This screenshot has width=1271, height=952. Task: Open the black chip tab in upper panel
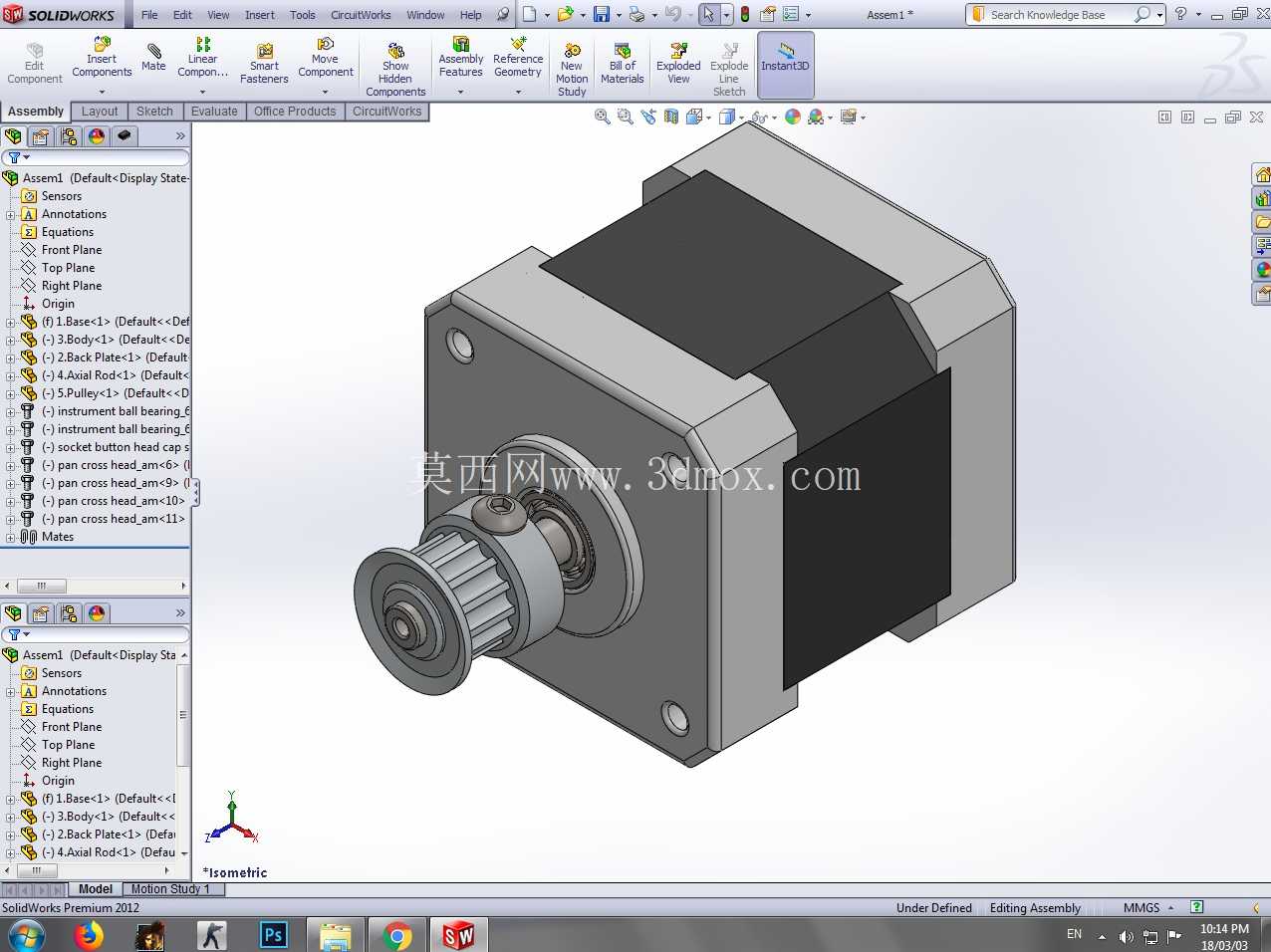(125, 136)
